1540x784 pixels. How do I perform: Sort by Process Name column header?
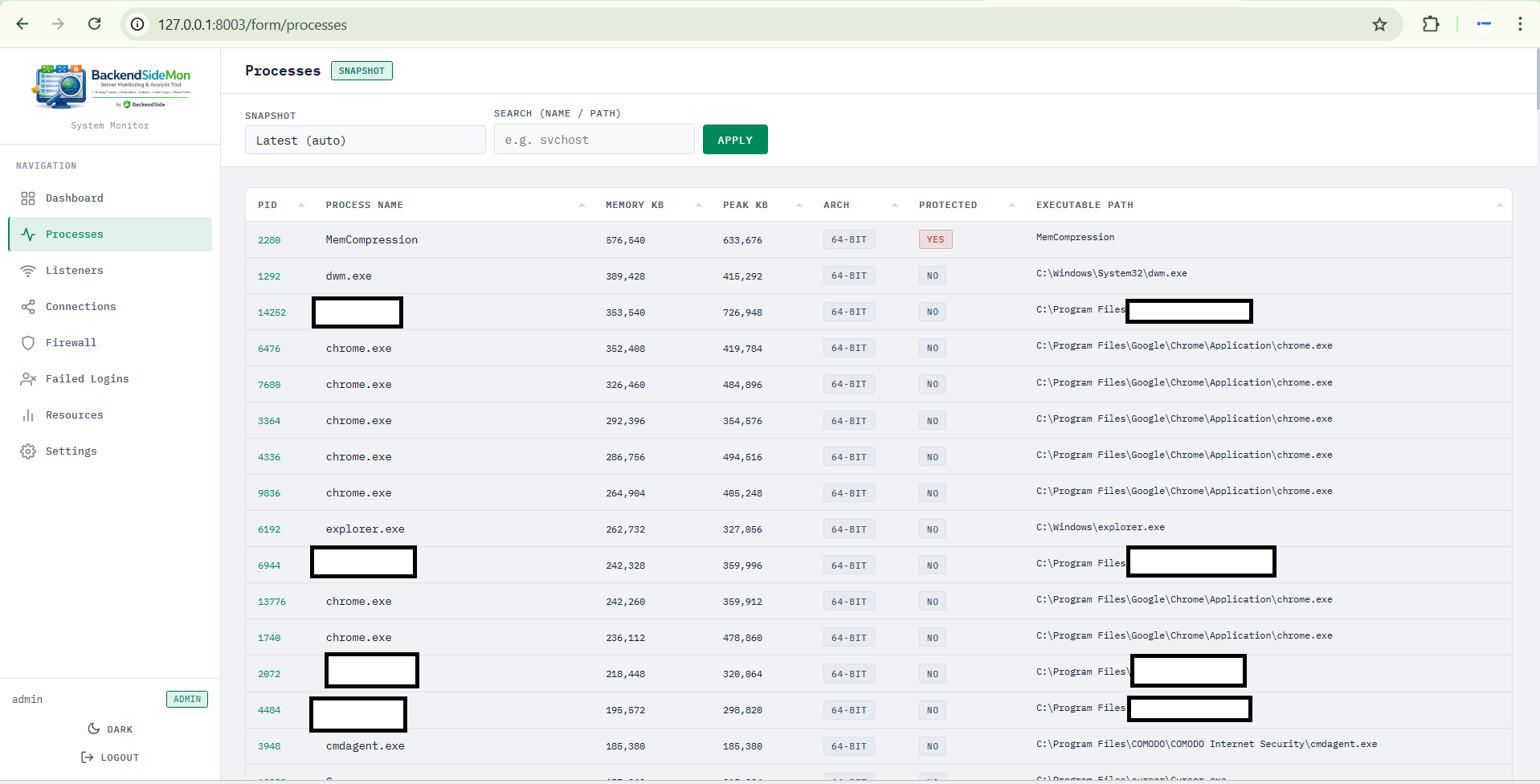(x=364, y=205)
